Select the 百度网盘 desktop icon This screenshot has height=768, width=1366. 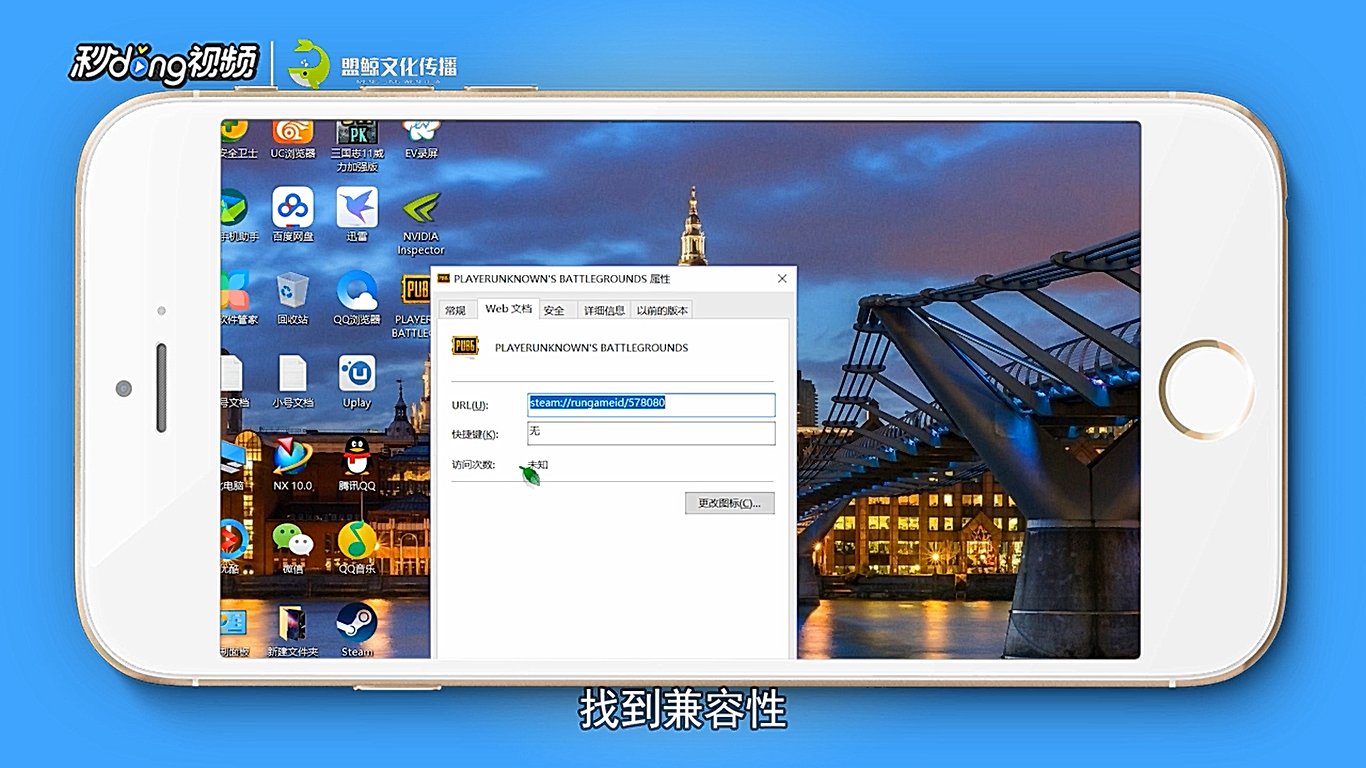(x=293, y=214)
